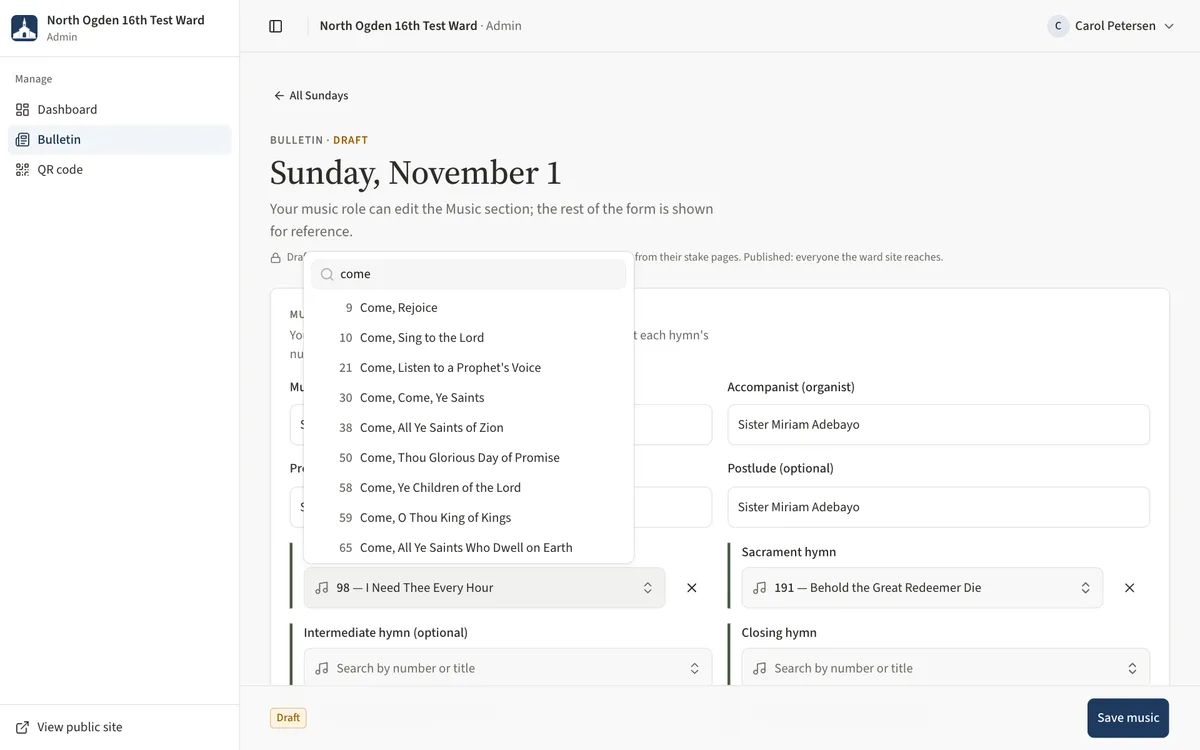Click the hymn search box containing 'come'
Image resolution: width=1200 pixels, height=750 pixels.
(x=469, y=274)
